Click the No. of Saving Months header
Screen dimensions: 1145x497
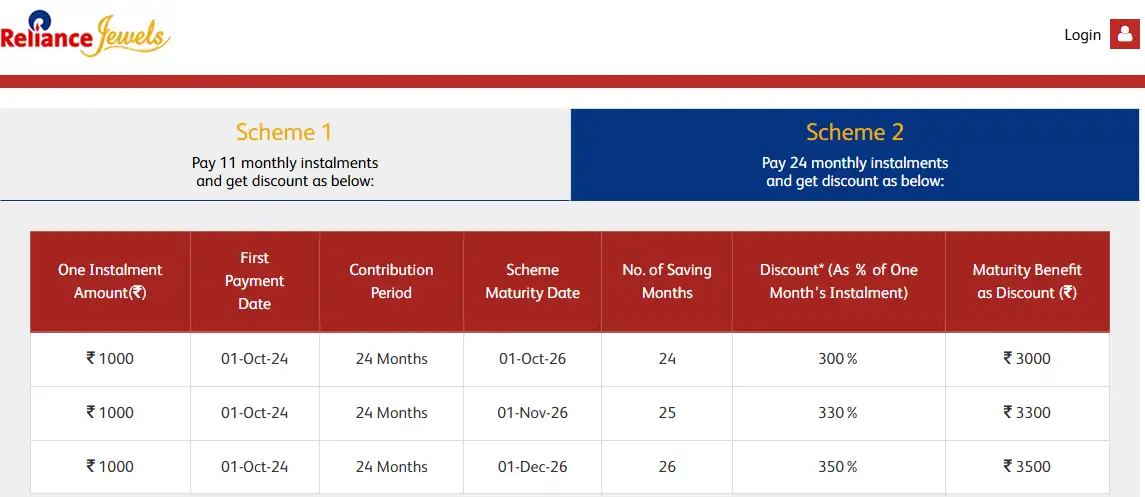click(x=667, y=281)
